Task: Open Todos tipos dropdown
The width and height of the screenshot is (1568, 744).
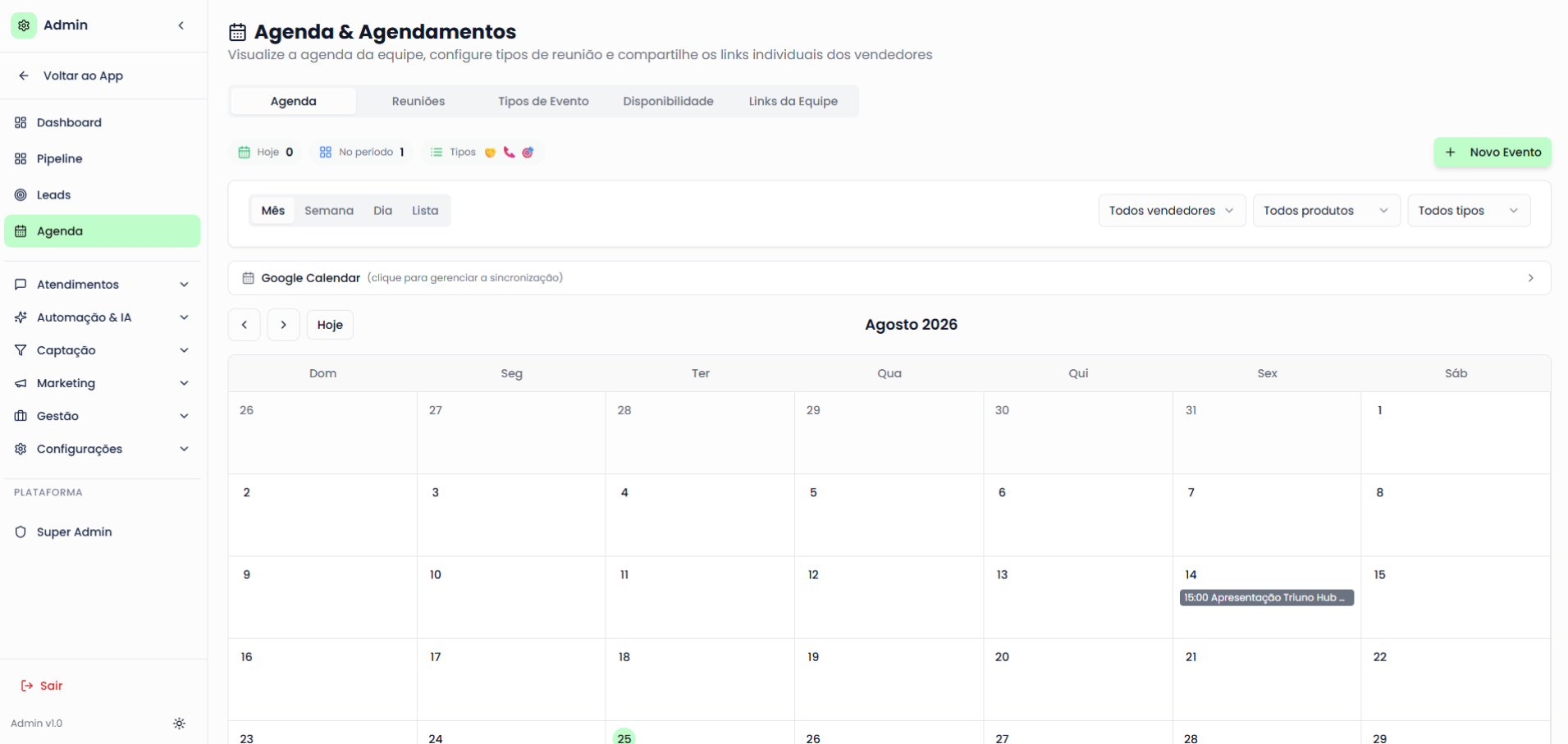Action: [x=1469, y=211]
